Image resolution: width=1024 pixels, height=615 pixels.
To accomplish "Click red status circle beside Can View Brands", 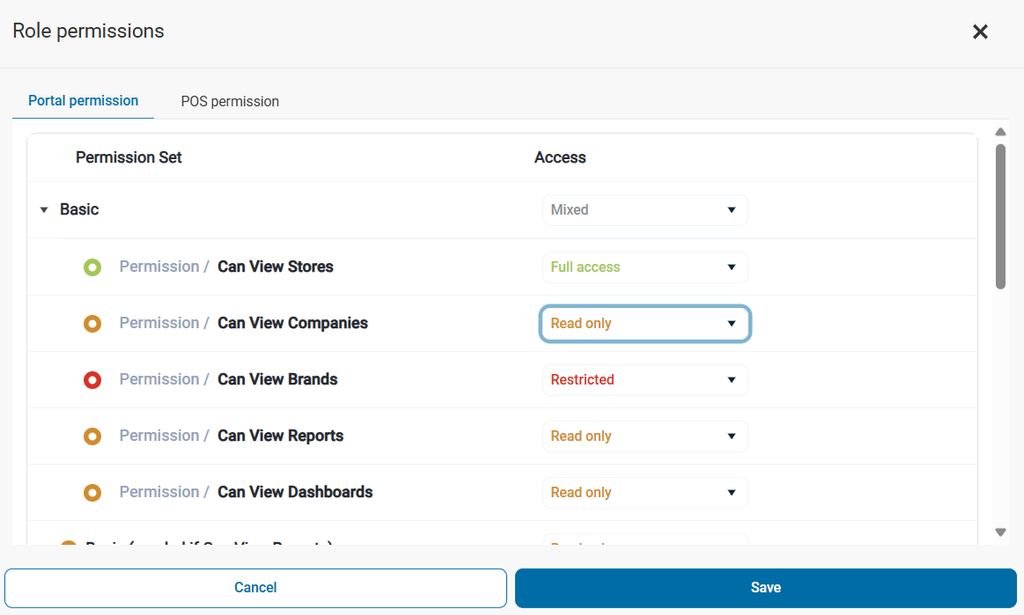I will point(92,380).
